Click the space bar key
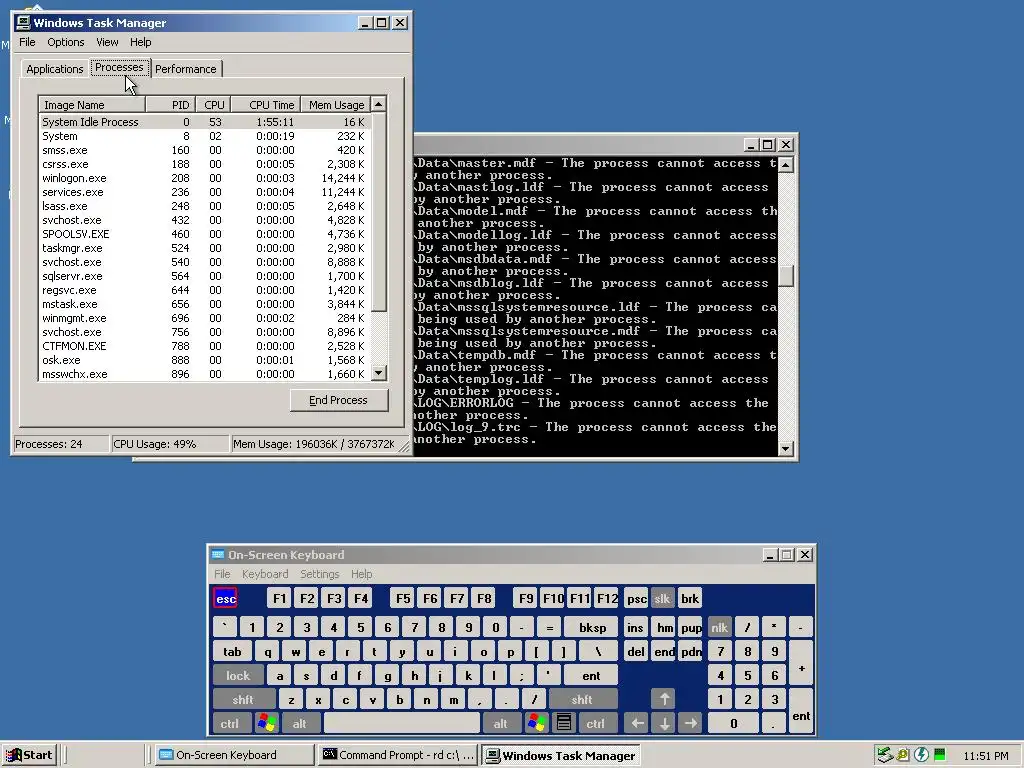1024x768 pixels. (x=402, y=723)
